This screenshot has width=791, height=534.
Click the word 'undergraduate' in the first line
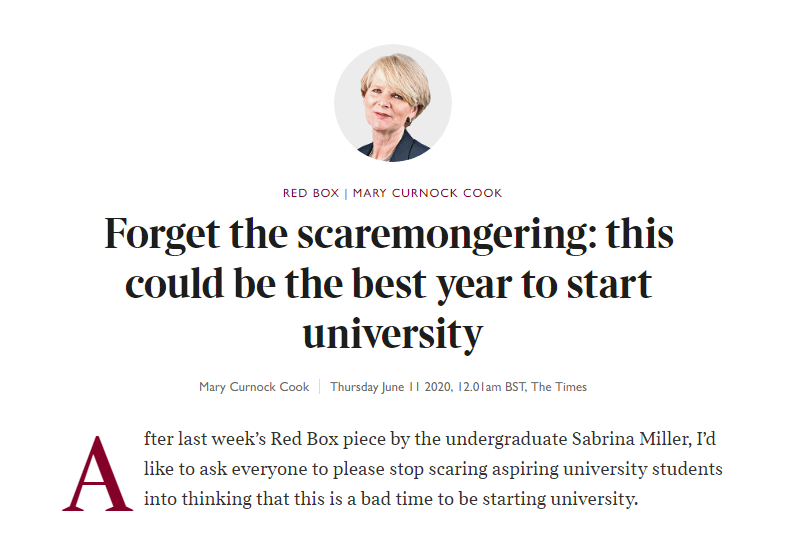(x=506, y=439)
